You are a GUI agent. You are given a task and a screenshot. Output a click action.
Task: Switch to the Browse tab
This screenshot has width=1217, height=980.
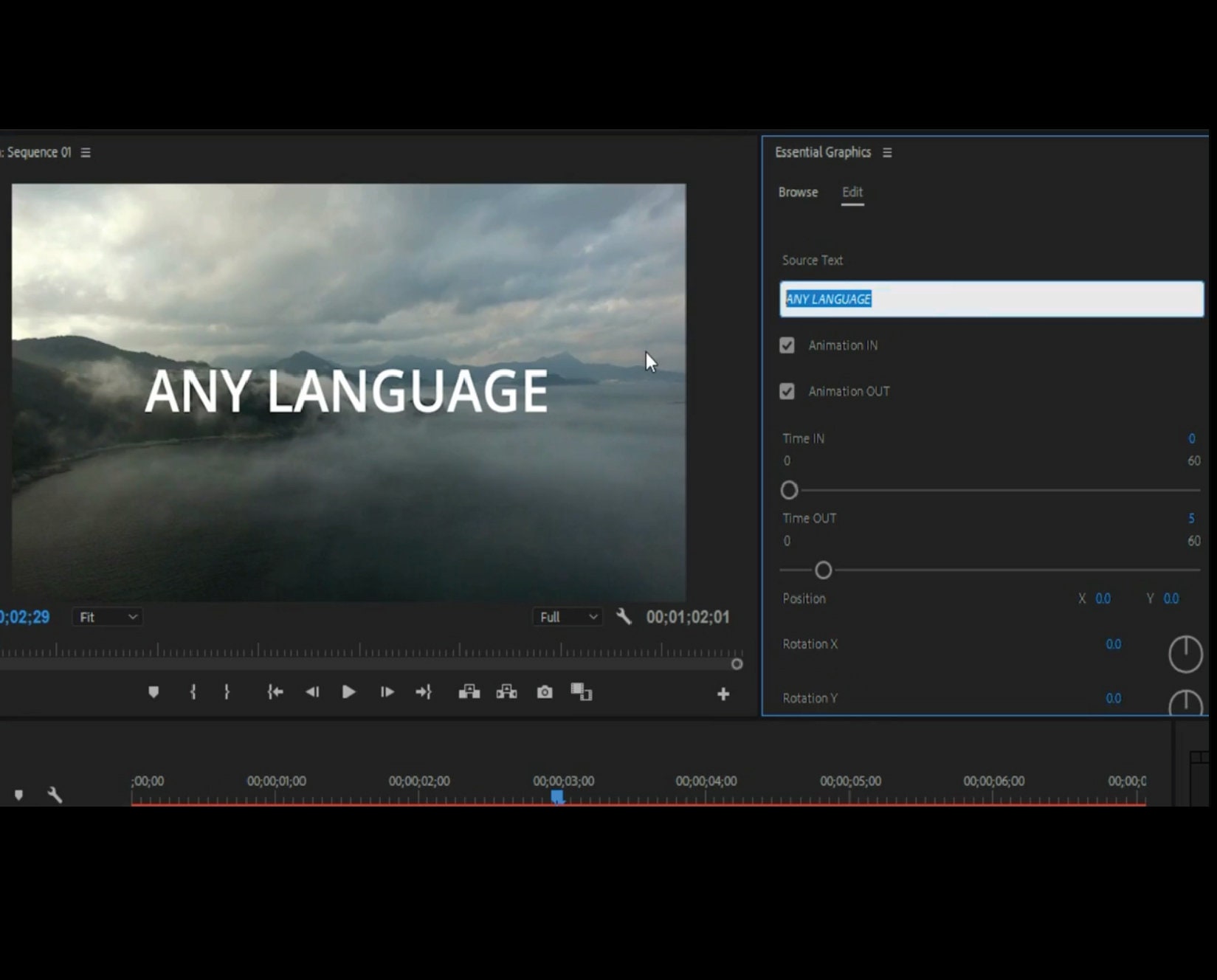pos(798,192)
